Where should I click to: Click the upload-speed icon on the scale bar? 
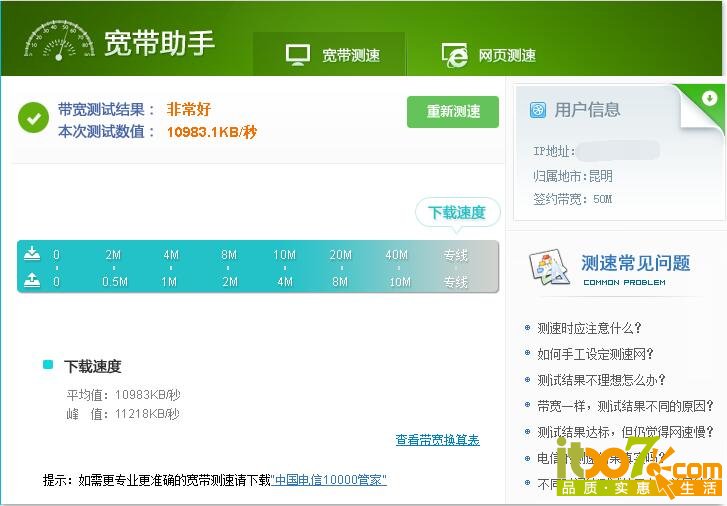click(32, 280)
